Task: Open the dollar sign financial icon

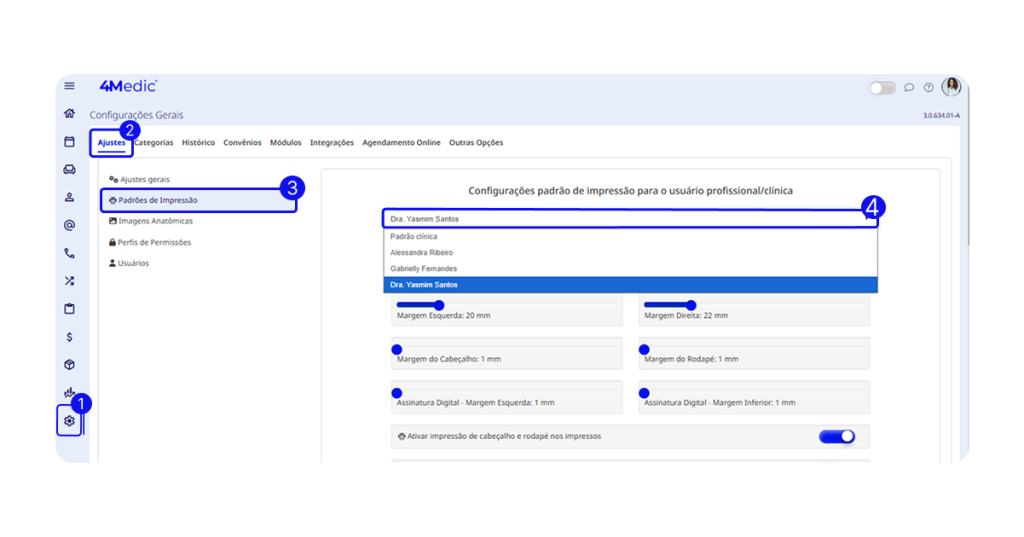Action: point(69,337)
